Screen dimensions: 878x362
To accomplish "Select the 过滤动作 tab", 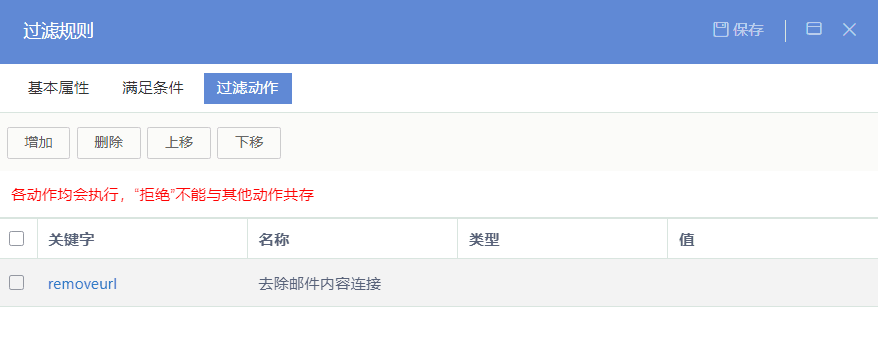I will click(x=247, y=88).
